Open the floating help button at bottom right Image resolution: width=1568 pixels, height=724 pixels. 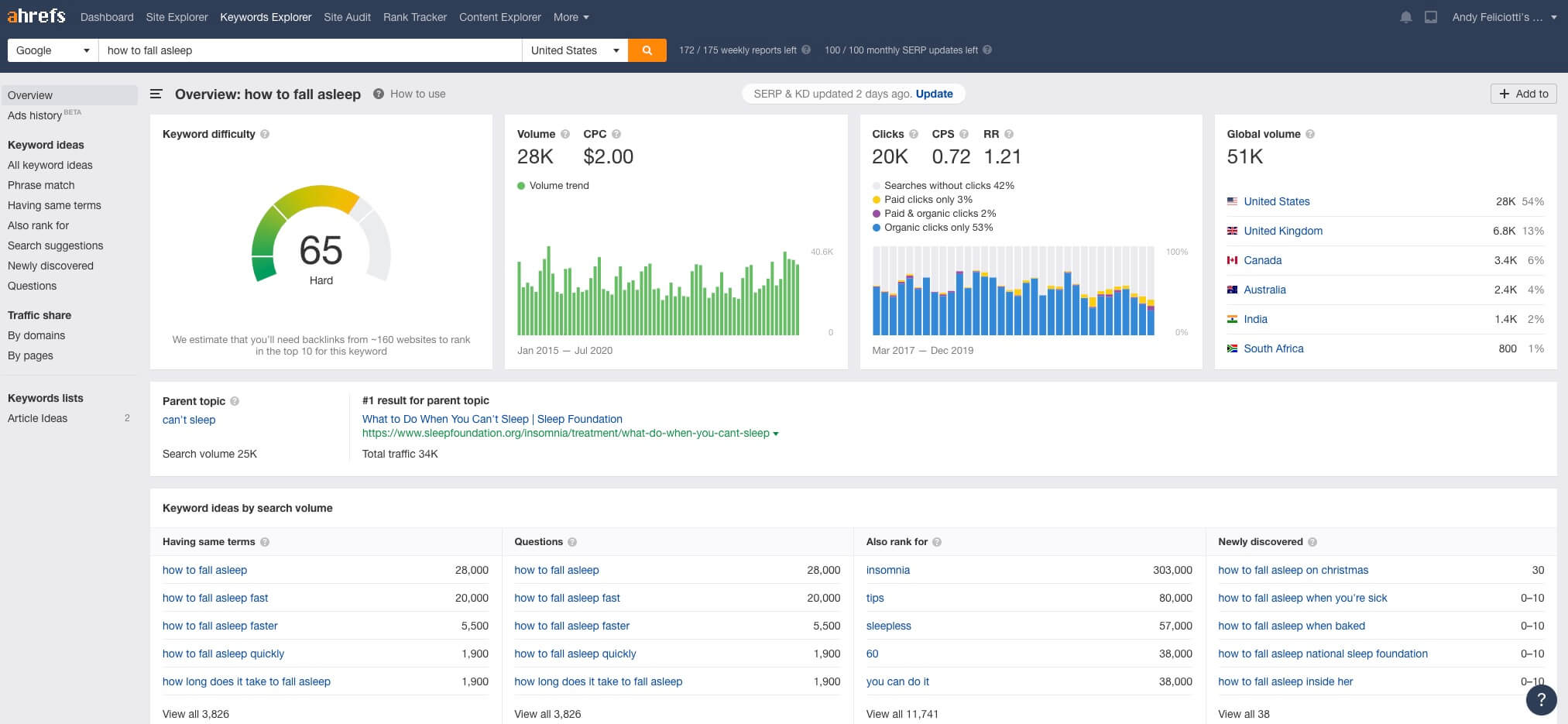(1541, 700)
